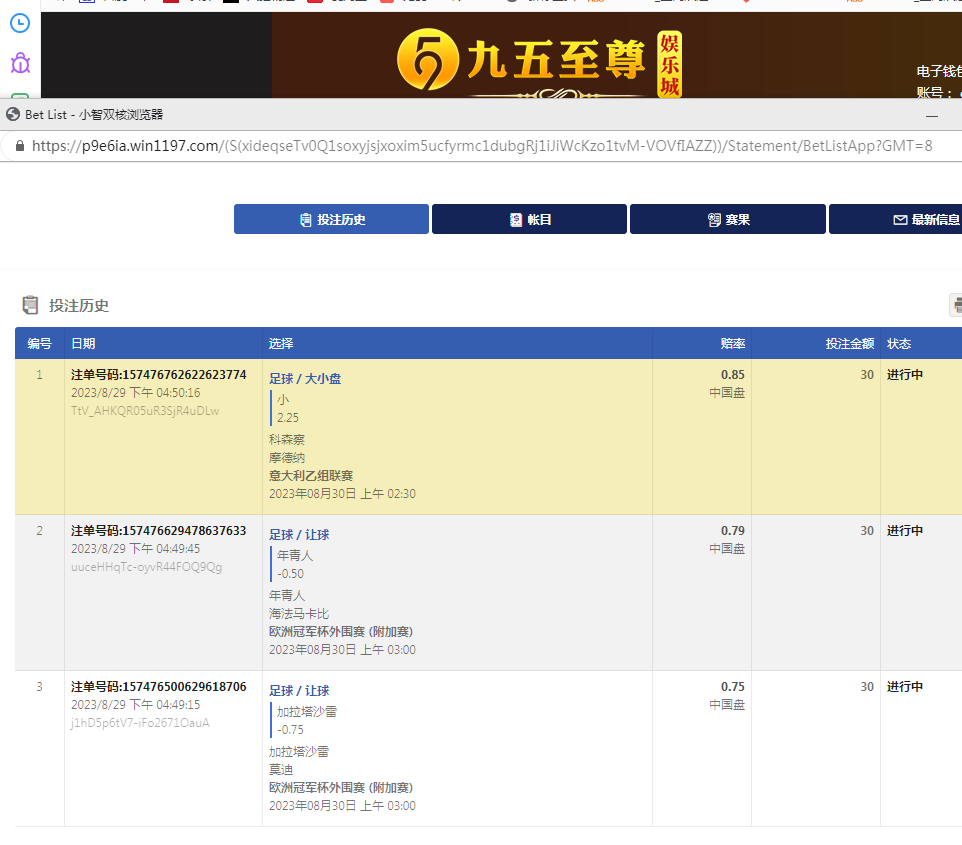The width and height of the screenshot is (962, 845).
Task: Click the URL address bar field
Action: coord(480,146)
